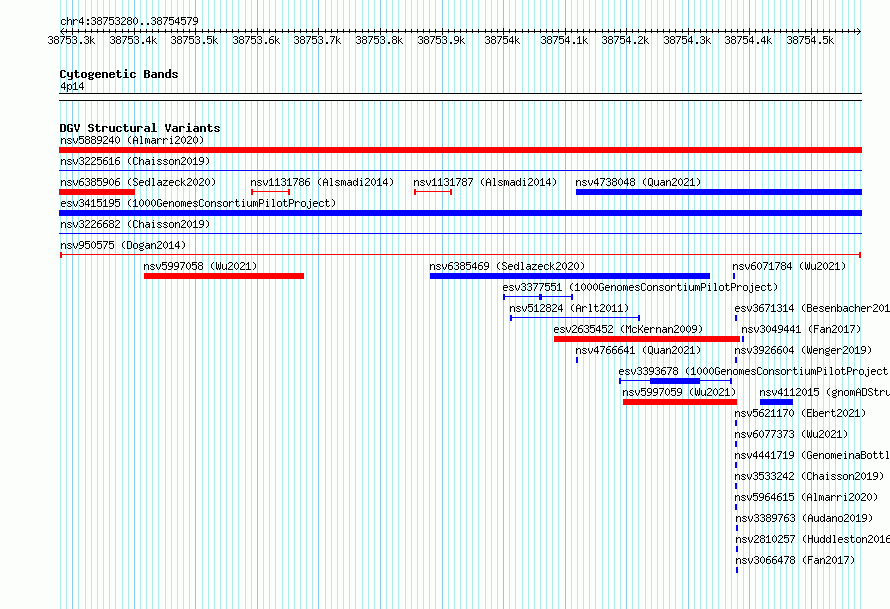
Task: Open nsv4766641 (Quan2021) label
Action: tap(639, 350)
